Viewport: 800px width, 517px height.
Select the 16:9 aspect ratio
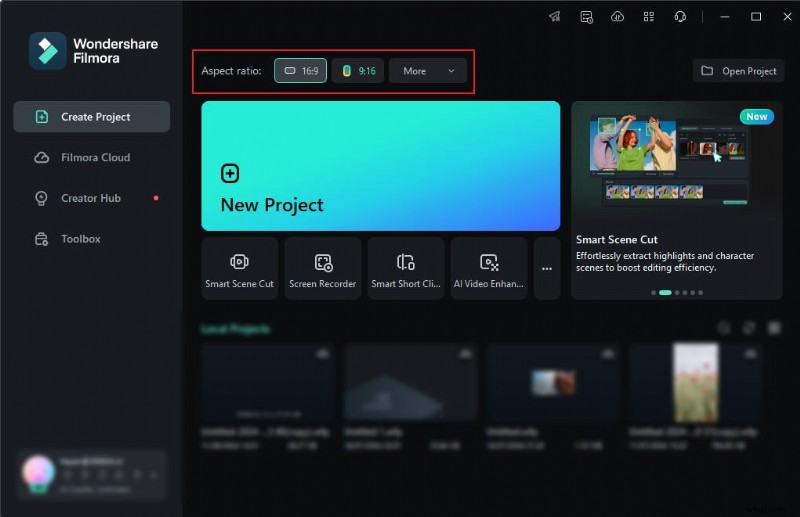(x=300, y=71)
